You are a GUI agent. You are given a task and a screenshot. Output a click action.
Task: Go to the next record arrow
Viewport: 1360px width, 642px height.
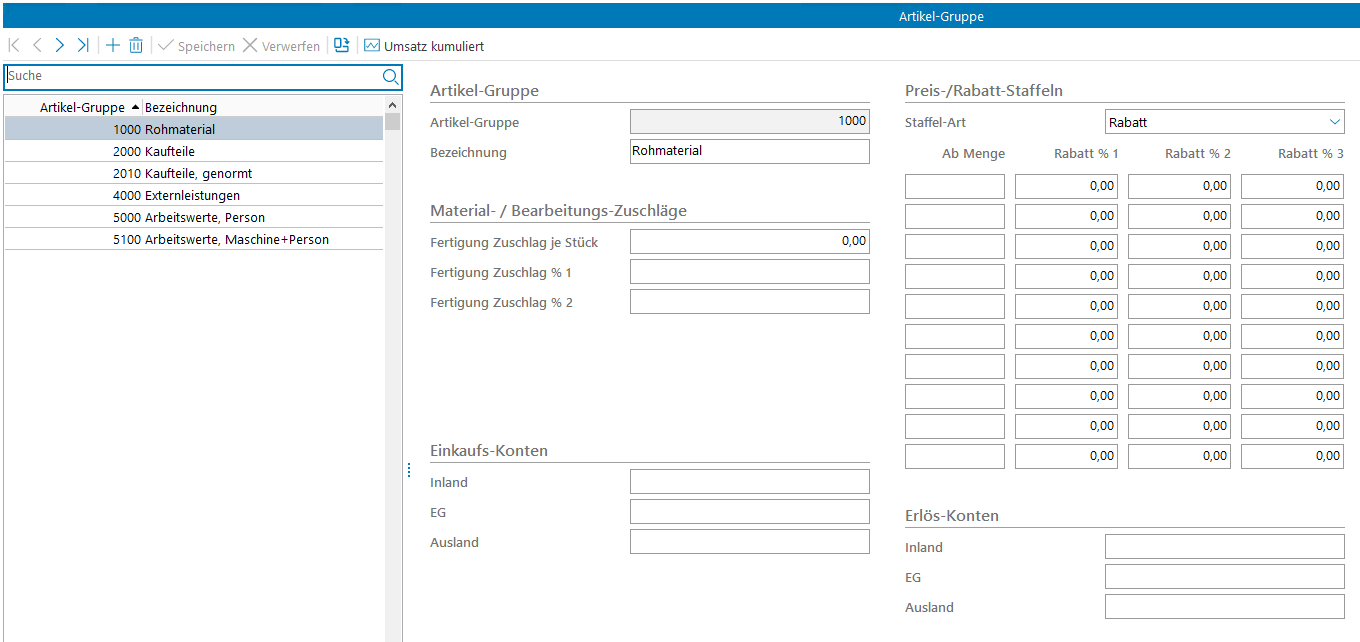click(60, 46)
